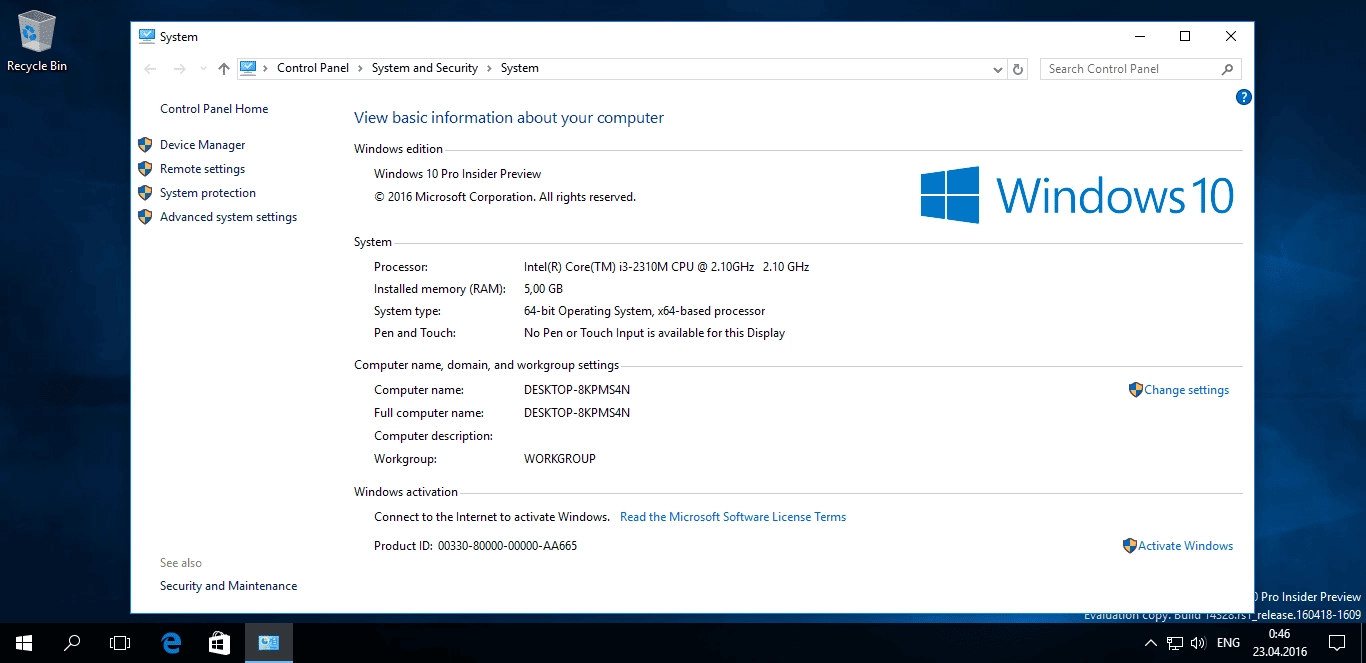Screen dimensions: 1366x663
Task: Click the Windows 10 logo image
Action: pyautogui.click(x=1077, y=195)
